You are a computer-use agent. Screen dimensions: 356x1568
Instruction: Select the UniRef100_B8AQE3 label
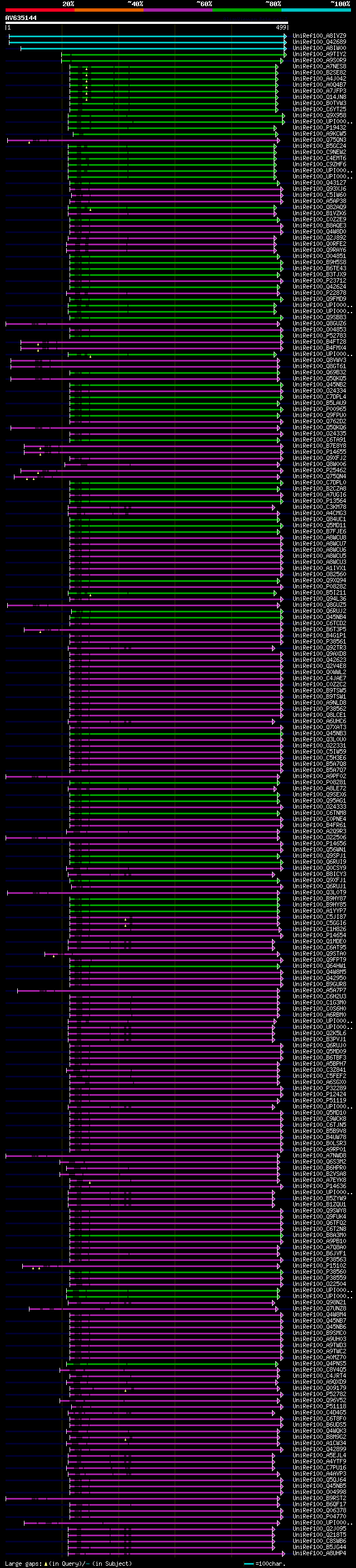319,226
